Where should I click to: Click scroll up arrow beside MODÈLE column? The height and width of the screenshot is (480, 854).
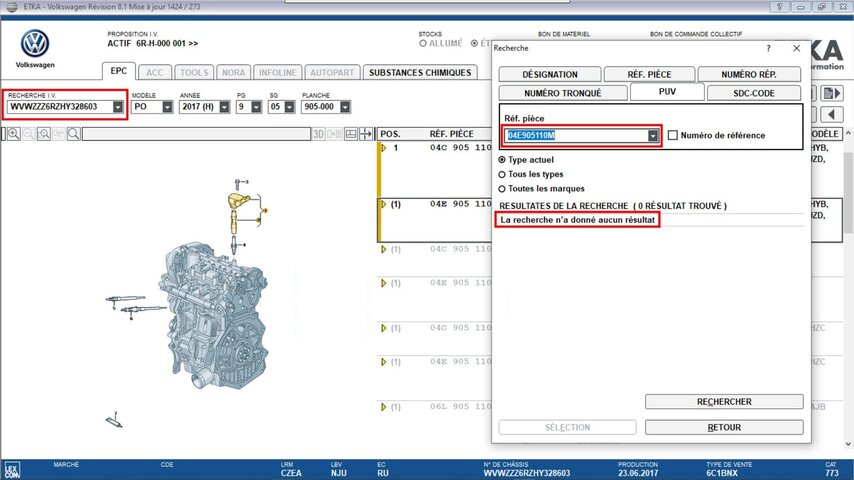[848, 133]
